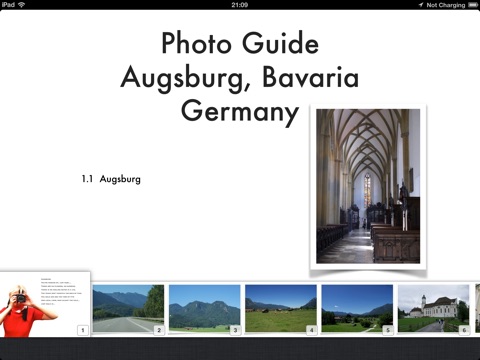Screen dimensions: 480x360
Task: Tap the page number 4 badge
Action: click(x=312, y=330)
